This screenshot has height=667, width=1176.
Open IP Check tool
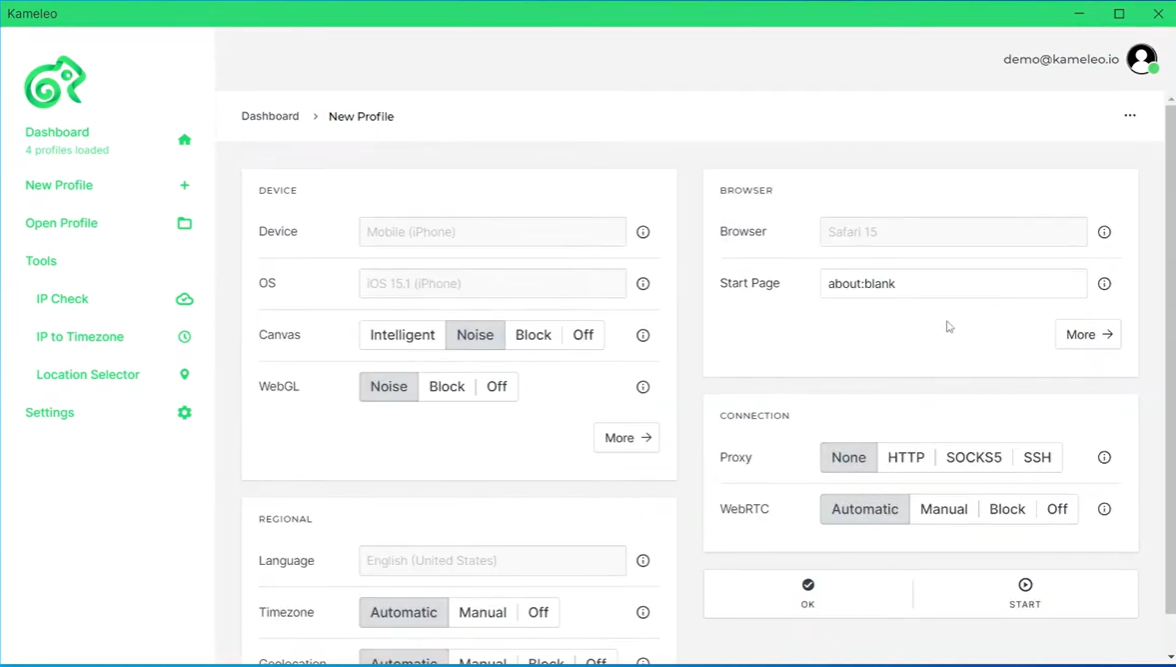[62, 299]
